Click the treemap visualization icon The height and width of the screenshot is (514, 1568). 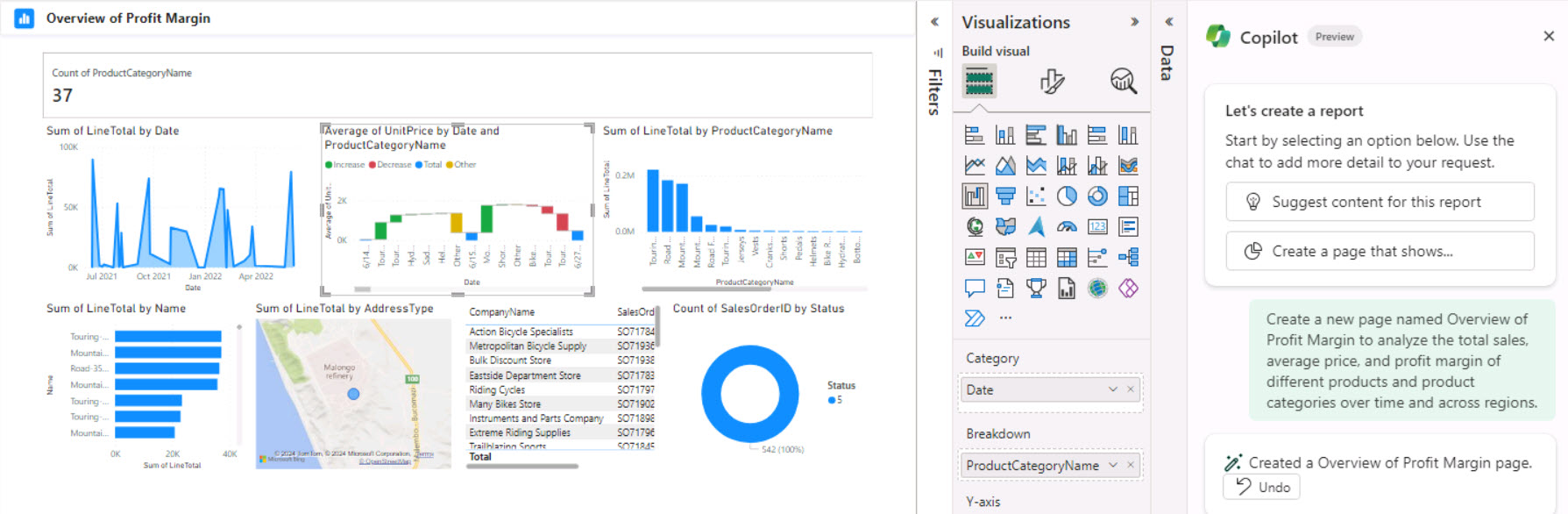coord(1128,196)
